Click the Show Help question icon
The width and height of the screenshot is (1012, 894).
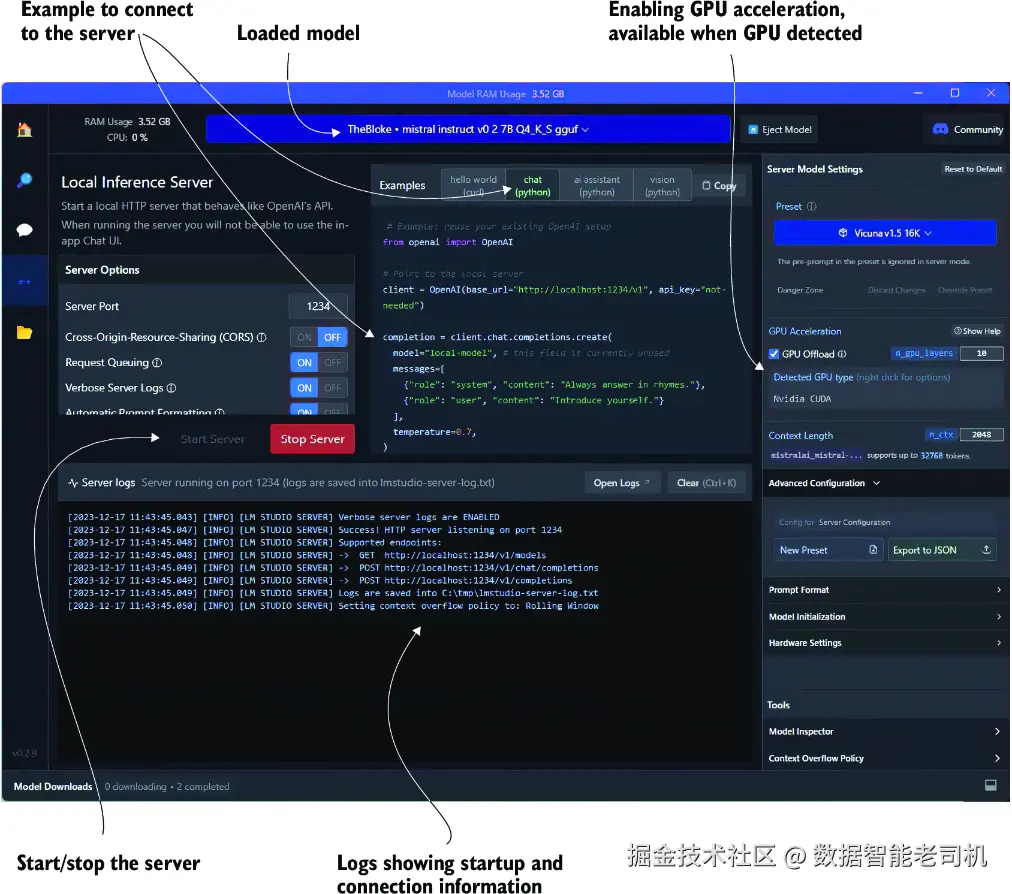[958, 331]
